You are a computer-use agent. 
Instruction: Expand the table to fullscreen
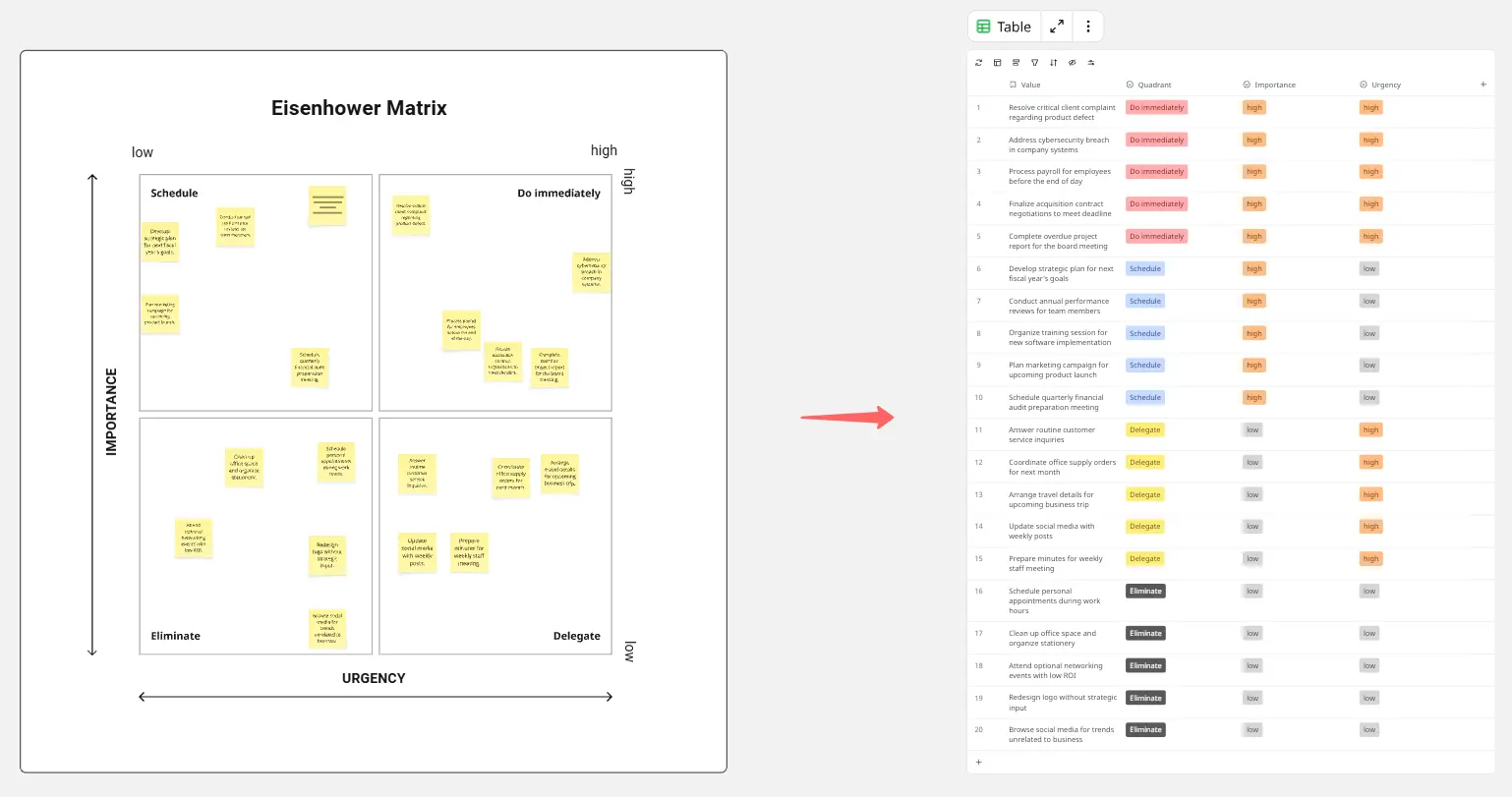coord(1057,27)
